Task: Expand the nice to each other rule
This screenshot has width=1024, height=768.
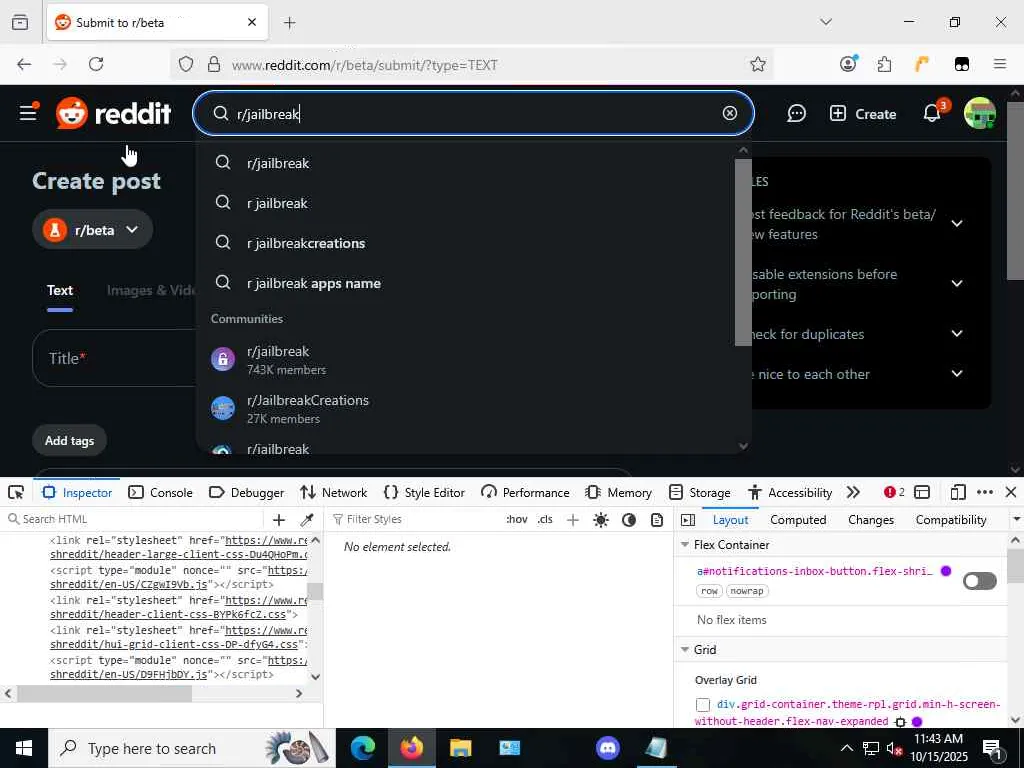Action: click(x=957, y=374)
